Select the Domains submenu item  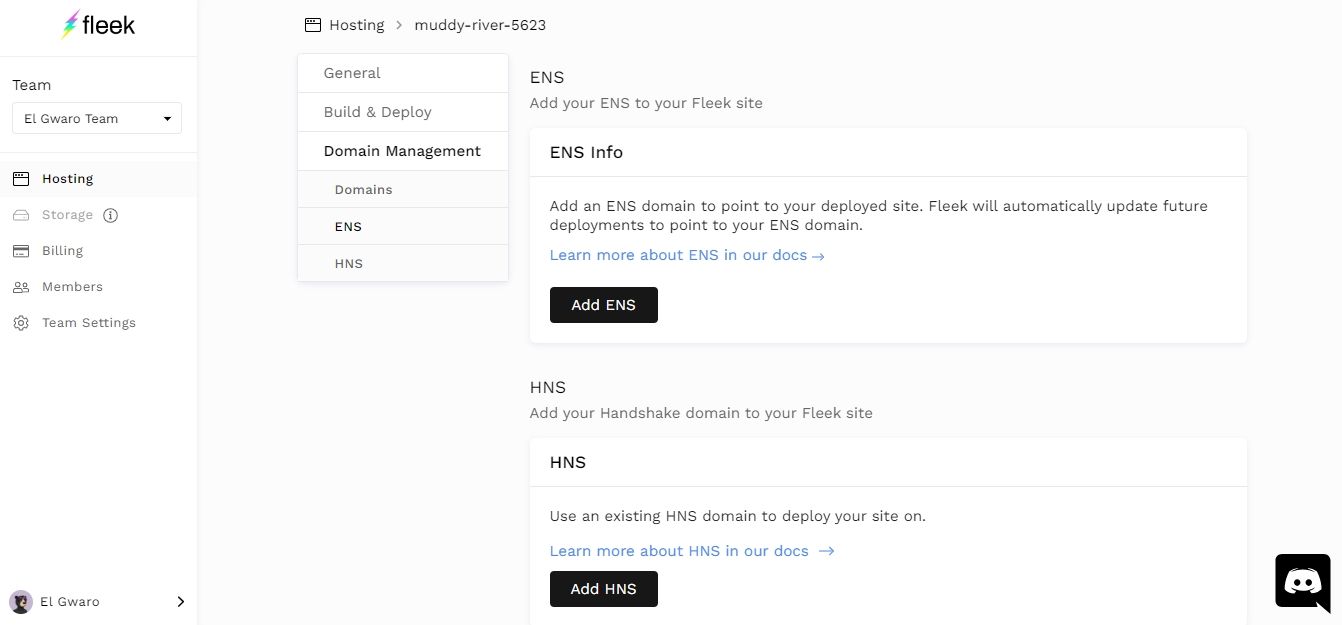coord(363,190)
